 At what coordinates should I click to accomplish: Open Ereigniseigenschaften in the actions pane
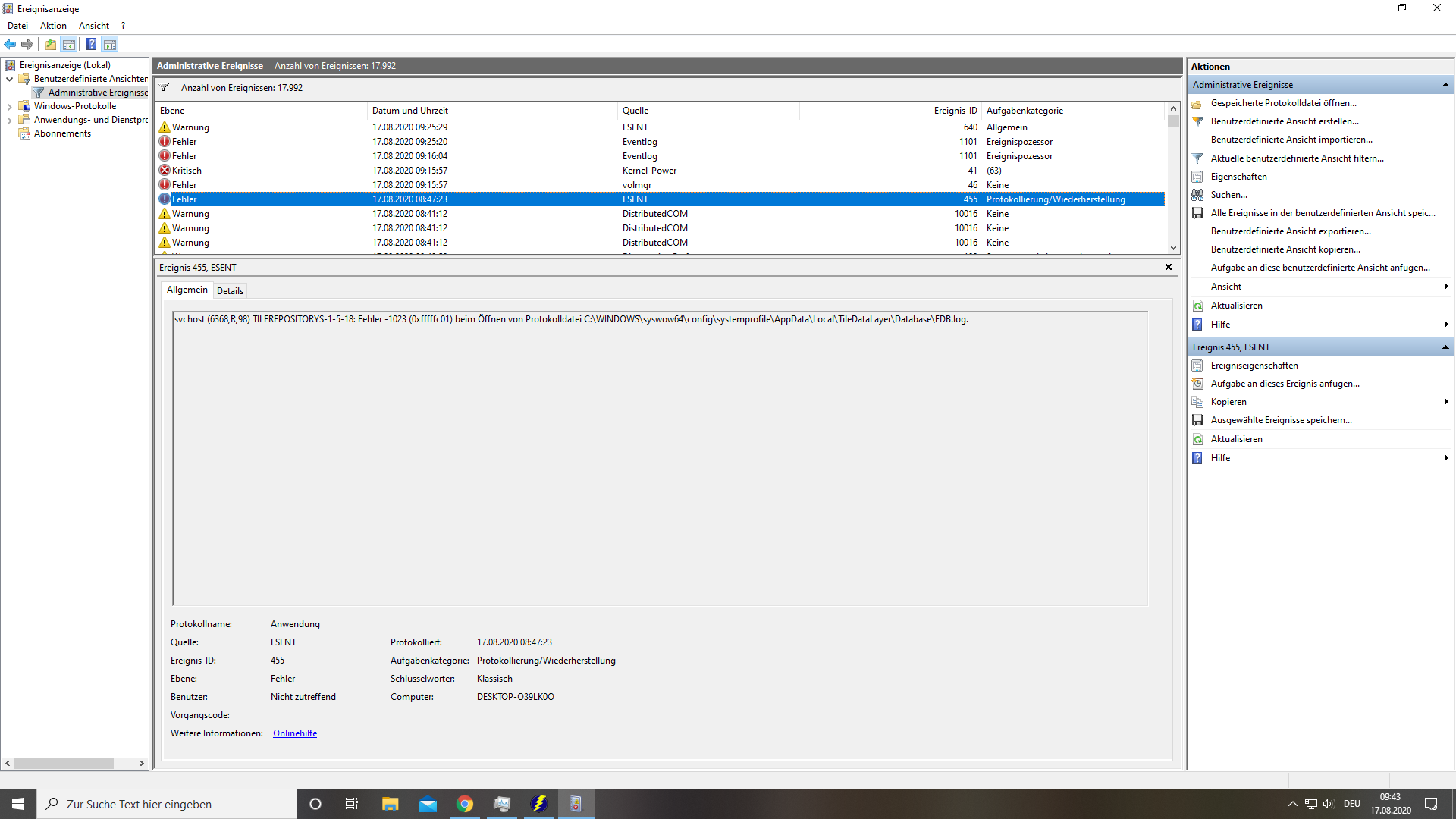coord(1254,366)
